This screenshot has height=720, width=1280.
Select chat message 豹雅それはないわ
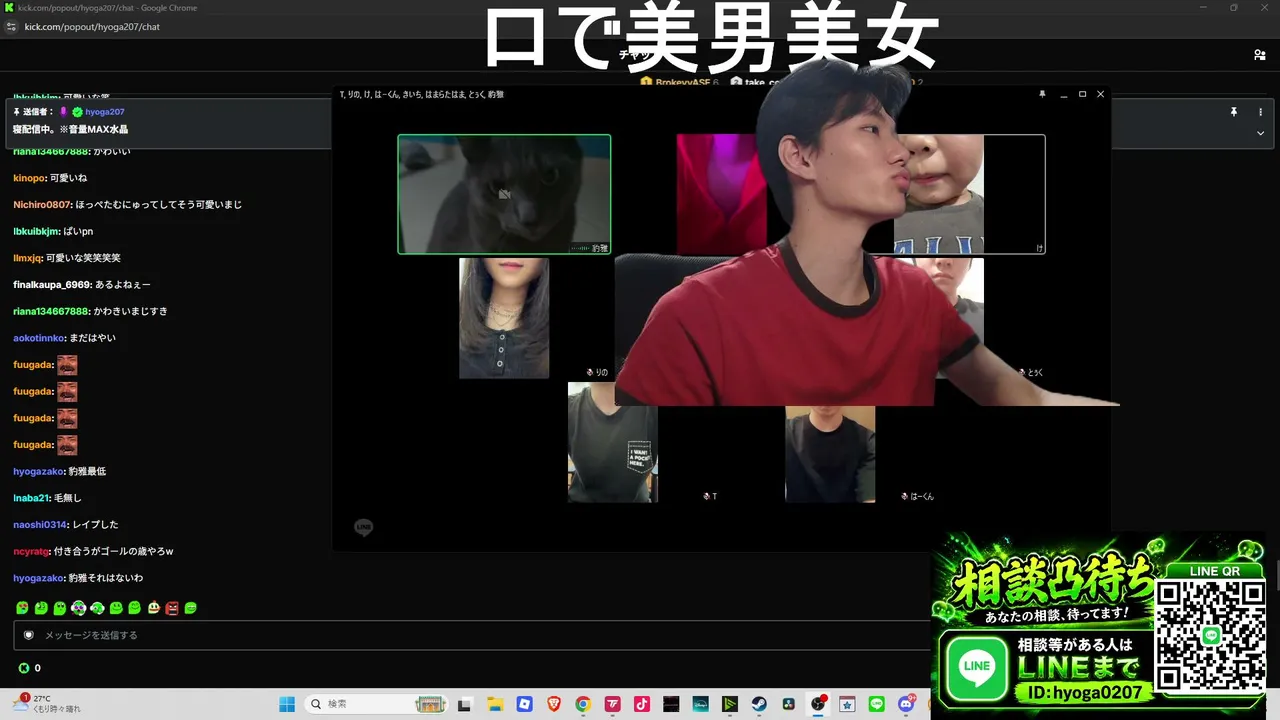pyautogui.click(x=105, y=578)
